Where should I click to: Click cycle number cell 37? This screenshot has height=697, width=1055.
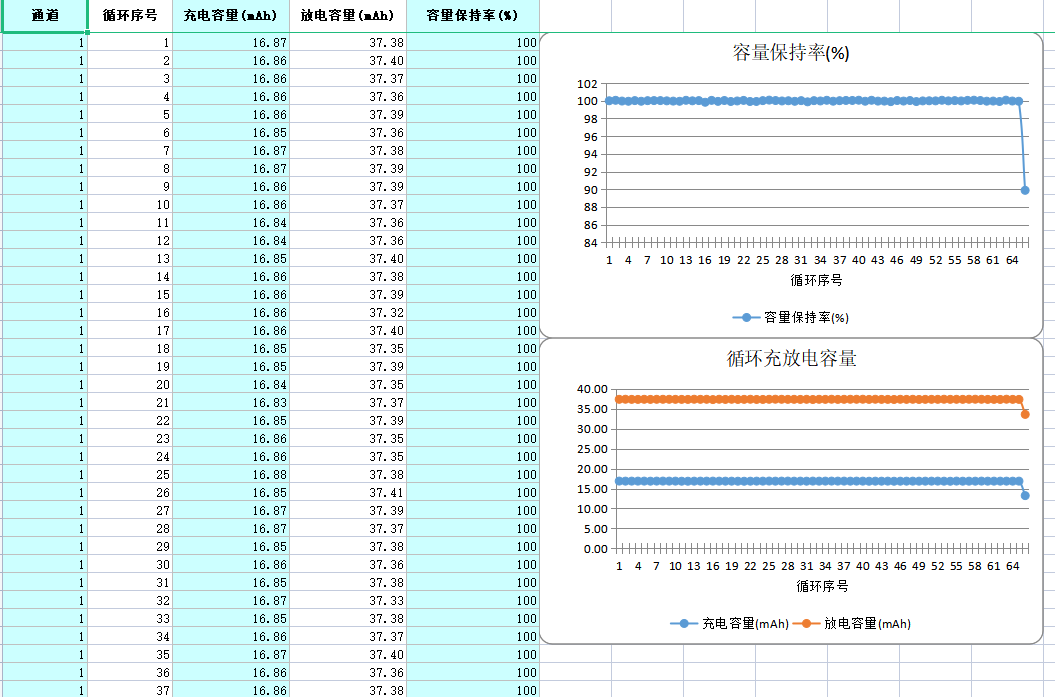point(130,690)
